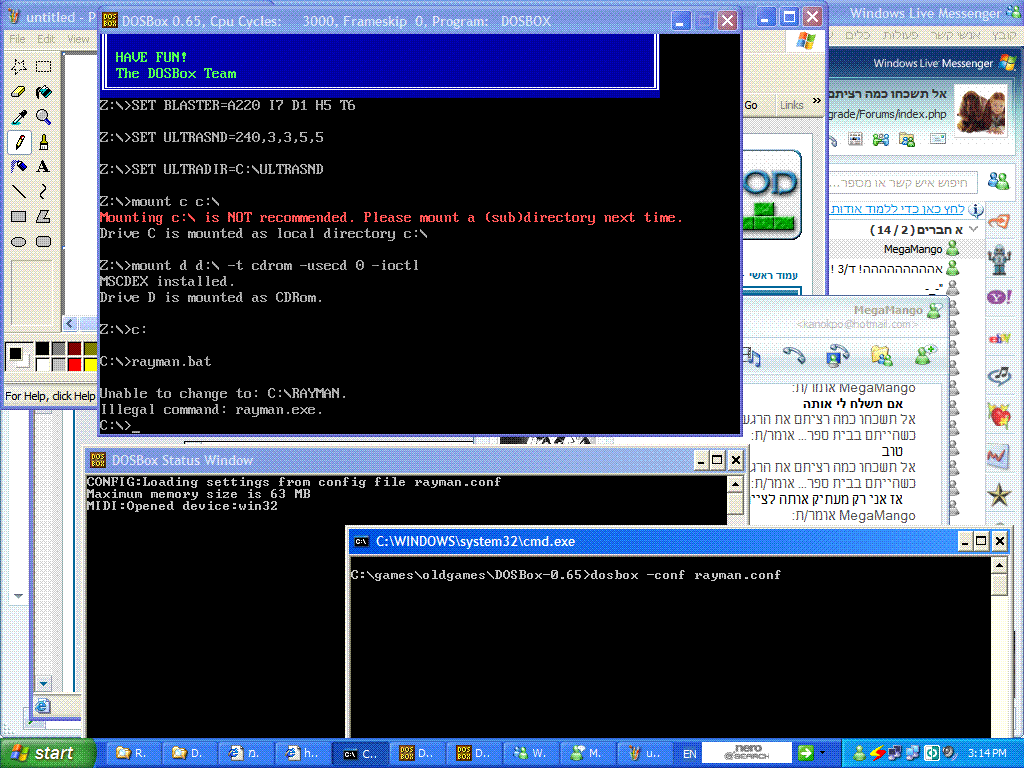
Task: Open the robot tab in Messenger sidebar
Action: click(x=999, y=260)
